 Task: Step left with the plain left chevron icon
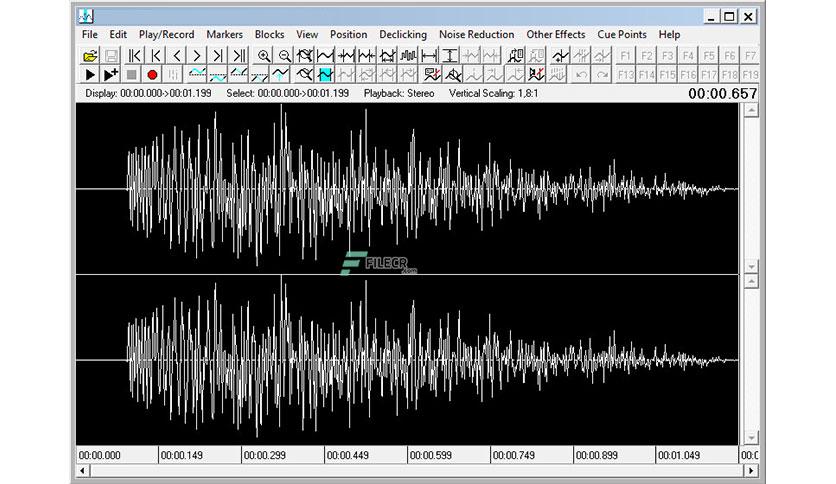176,55
